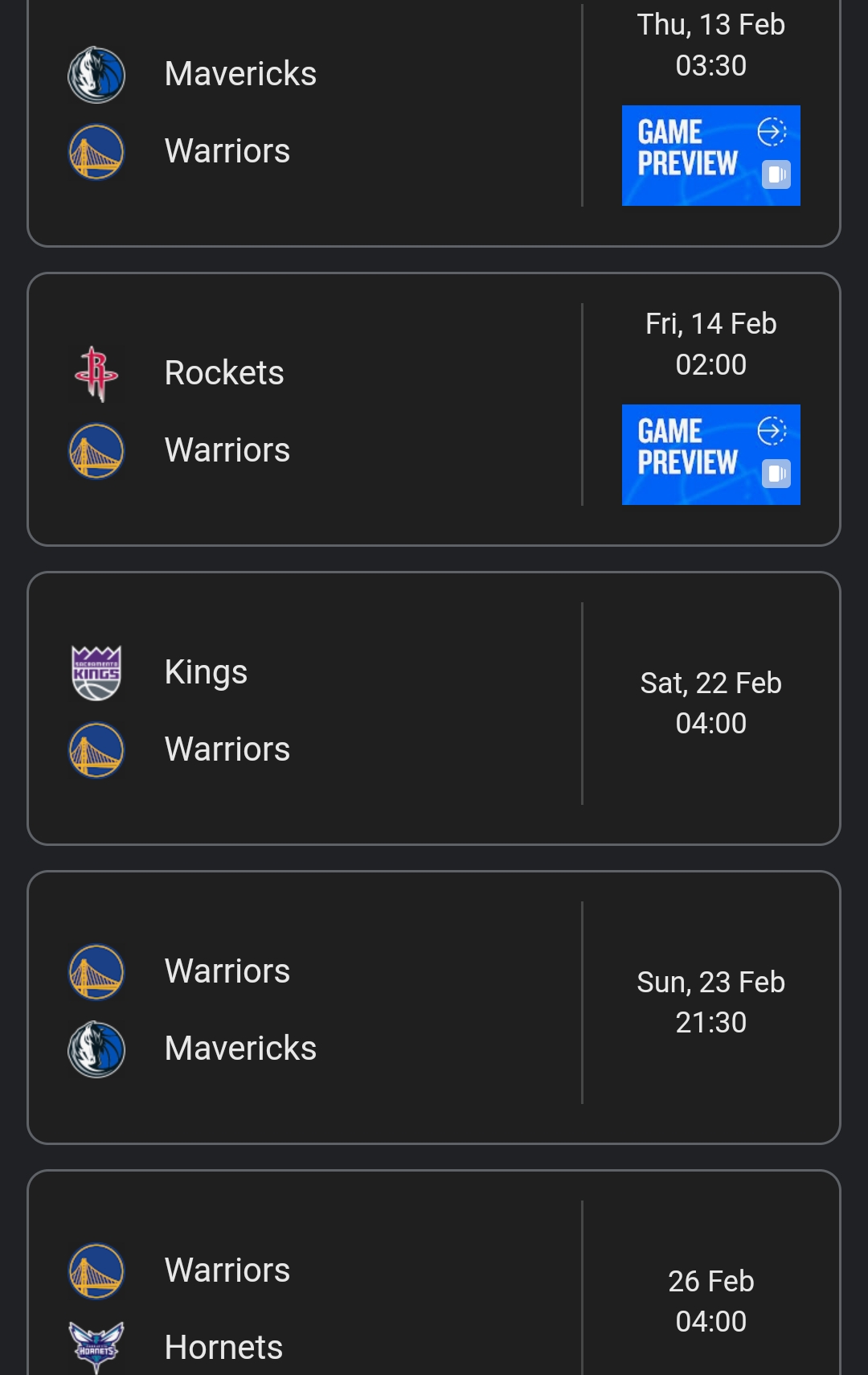Select the Hornets team name

[x=223, y=1348]
